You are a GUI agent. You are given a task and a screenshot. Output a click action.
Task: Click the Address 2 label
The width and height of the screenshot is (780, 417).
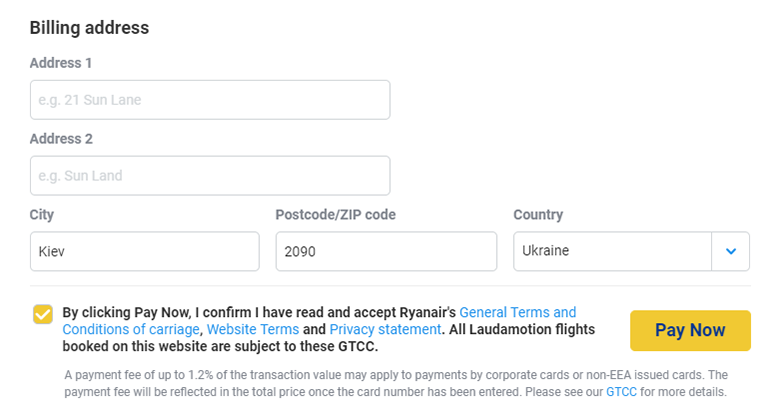61,139
